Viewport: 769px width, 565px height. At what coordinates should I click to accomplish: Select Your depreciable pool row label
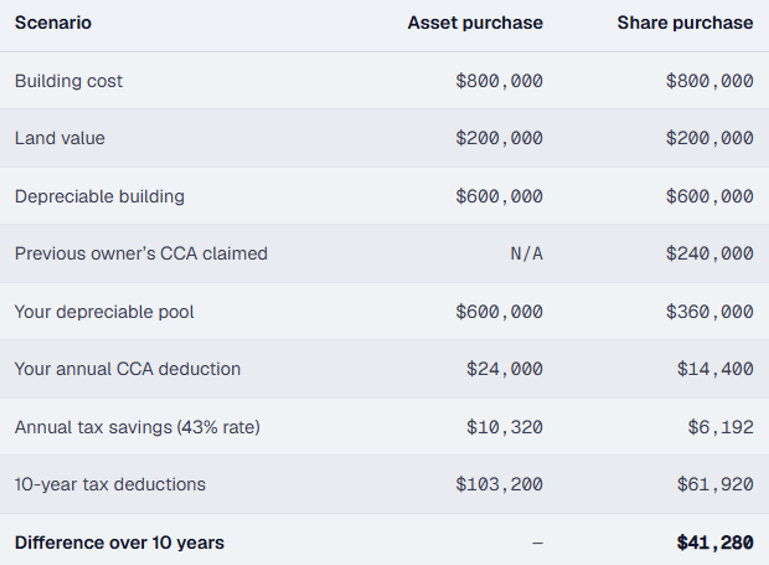coord(104,312)
